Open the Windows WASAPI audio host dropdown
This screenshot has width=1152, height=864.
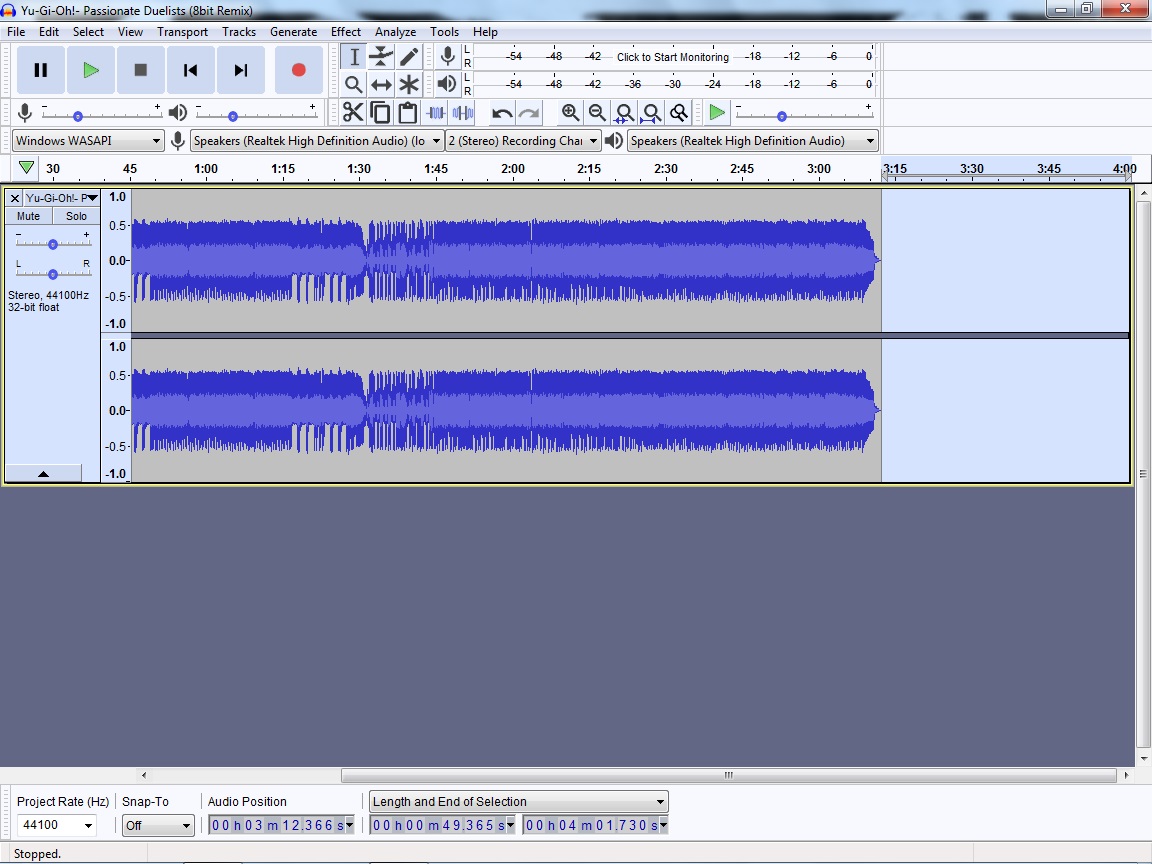[x=87, y=140]
